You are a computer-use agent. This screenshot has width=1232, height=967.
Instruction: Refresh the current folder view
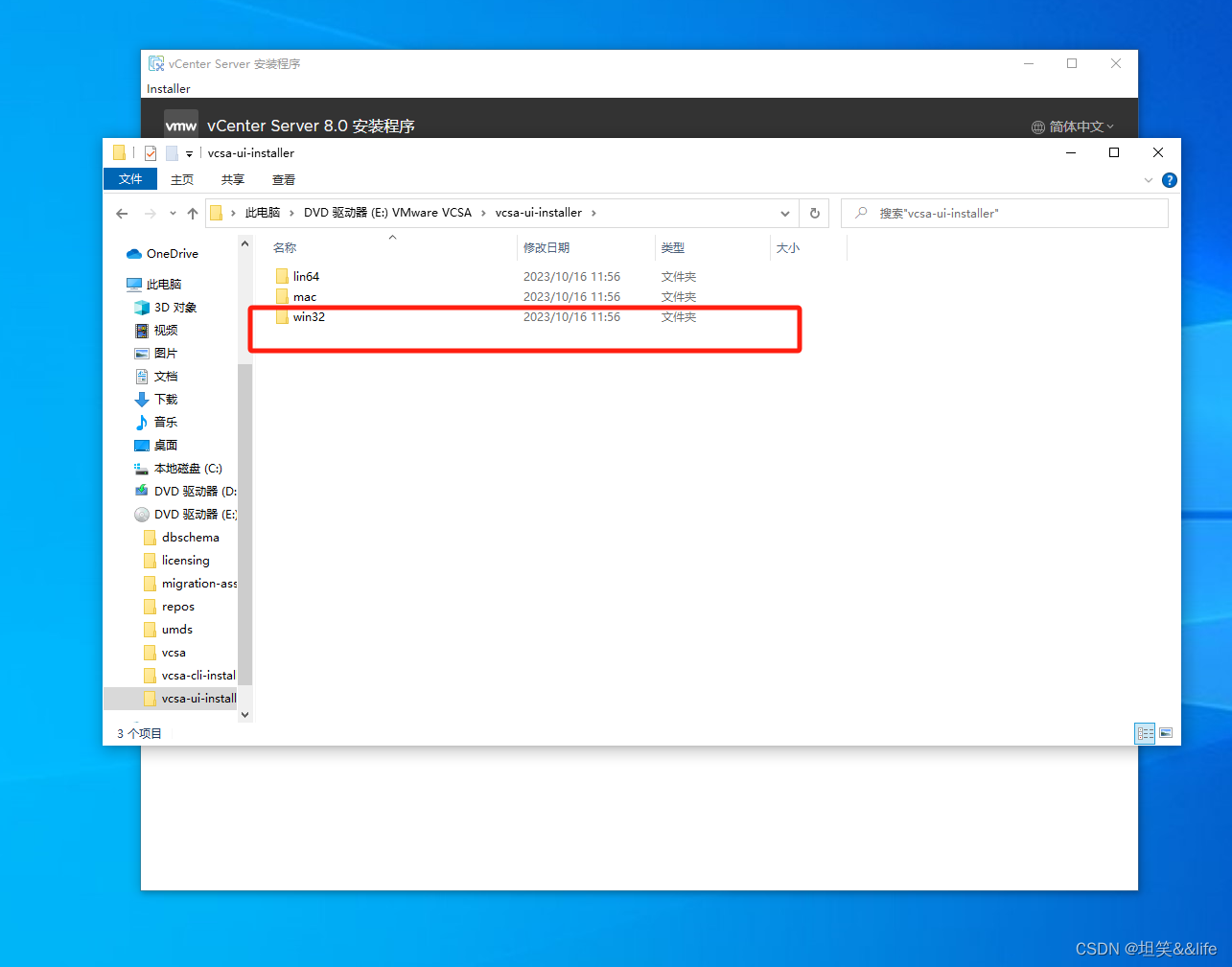(x=815, y=214)
